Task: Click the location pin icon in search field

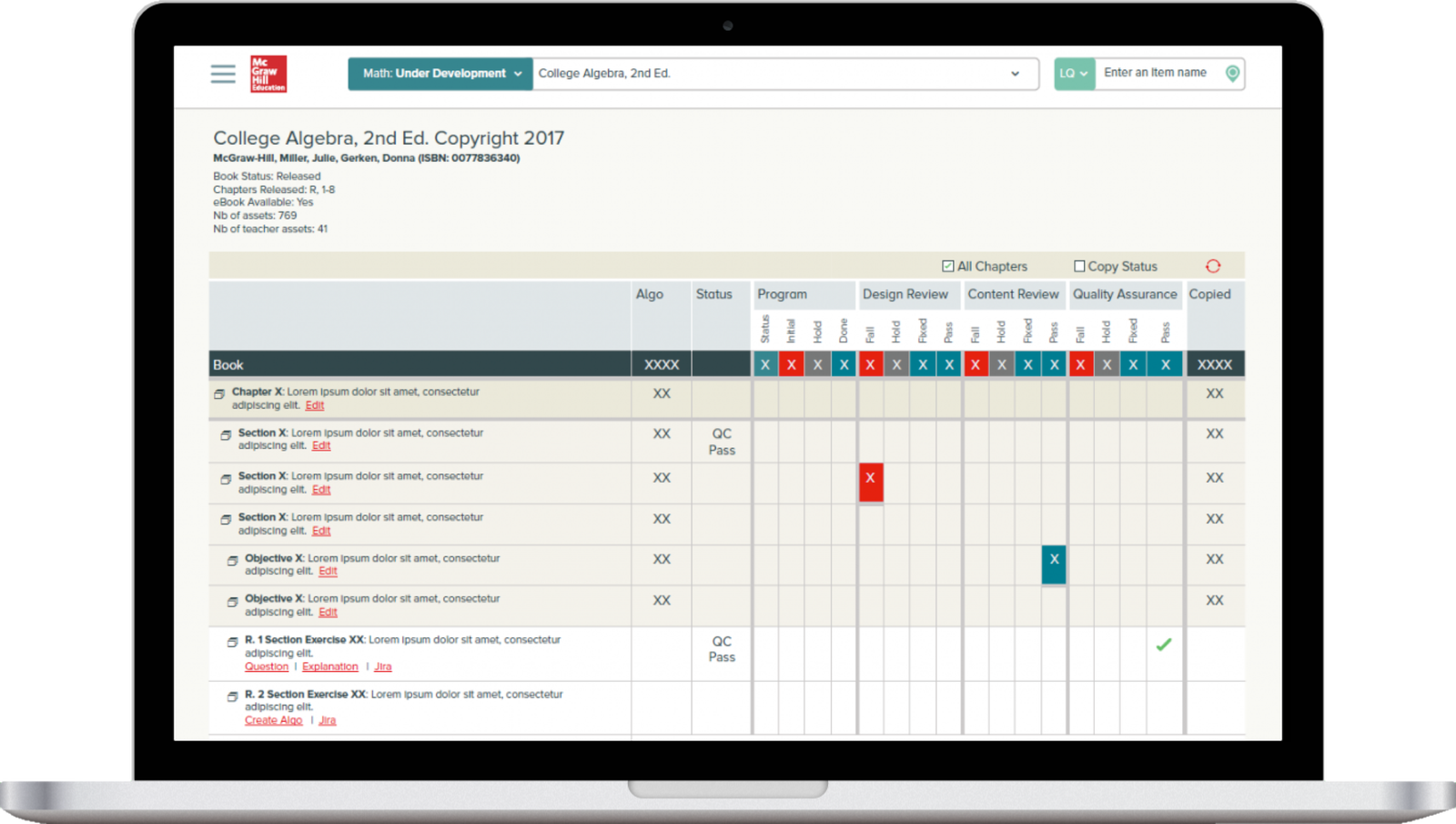Action: (1232, 74)
